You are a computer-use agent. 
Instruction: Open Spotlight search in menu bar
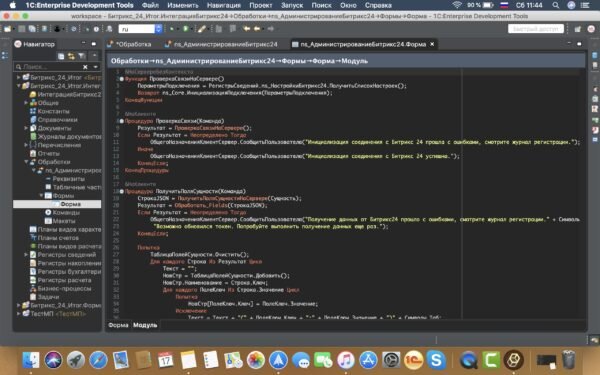(x=556, y=5)
